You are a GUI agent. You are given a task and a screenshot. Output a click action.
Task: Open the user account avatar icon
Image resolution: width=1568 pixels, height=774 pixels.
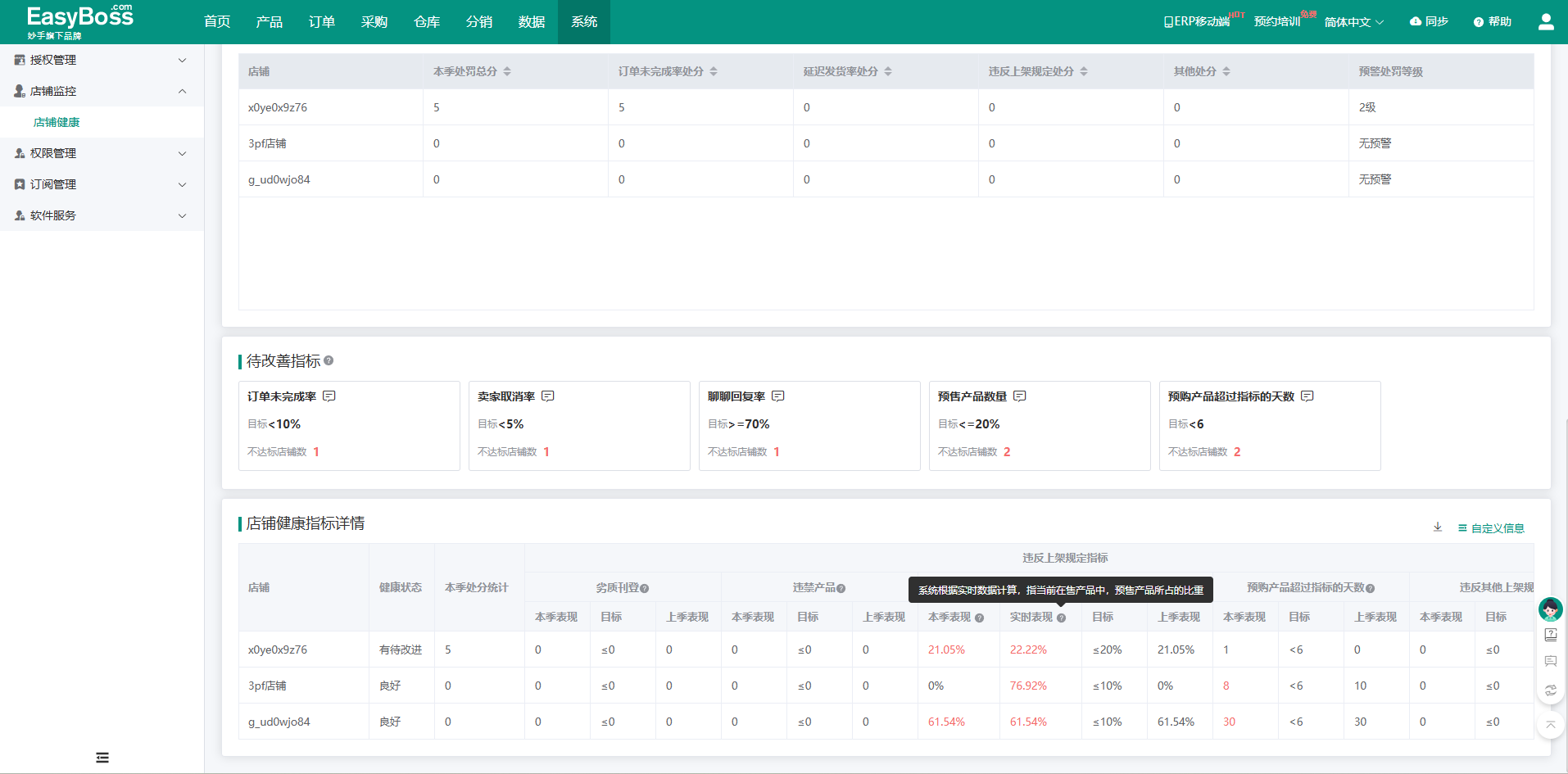pyautogui.click(x=1546, y=22)
